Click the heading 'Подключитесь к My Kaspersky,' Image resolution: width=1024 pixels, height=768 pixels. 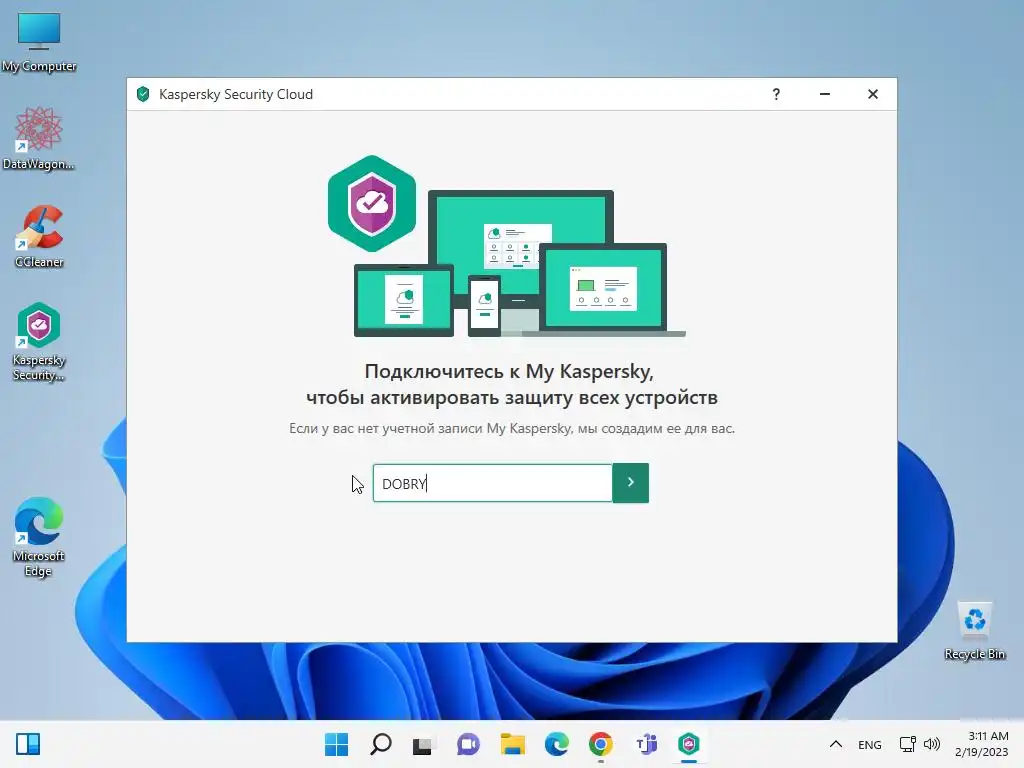click(509, 371)
